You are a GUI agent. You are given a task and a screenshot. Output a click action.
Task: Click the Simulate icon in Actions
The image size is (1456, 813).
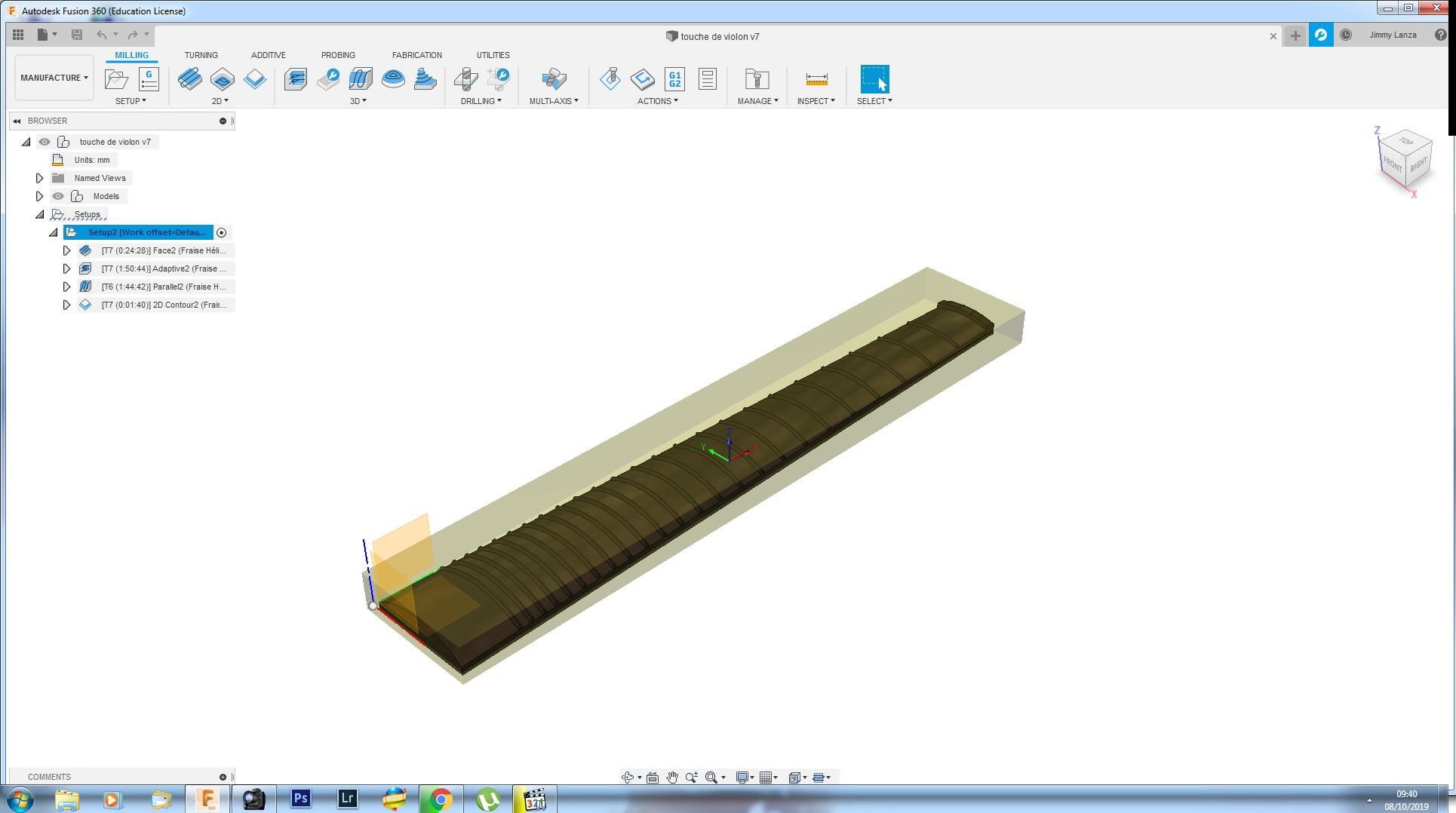tap(643, 79)
